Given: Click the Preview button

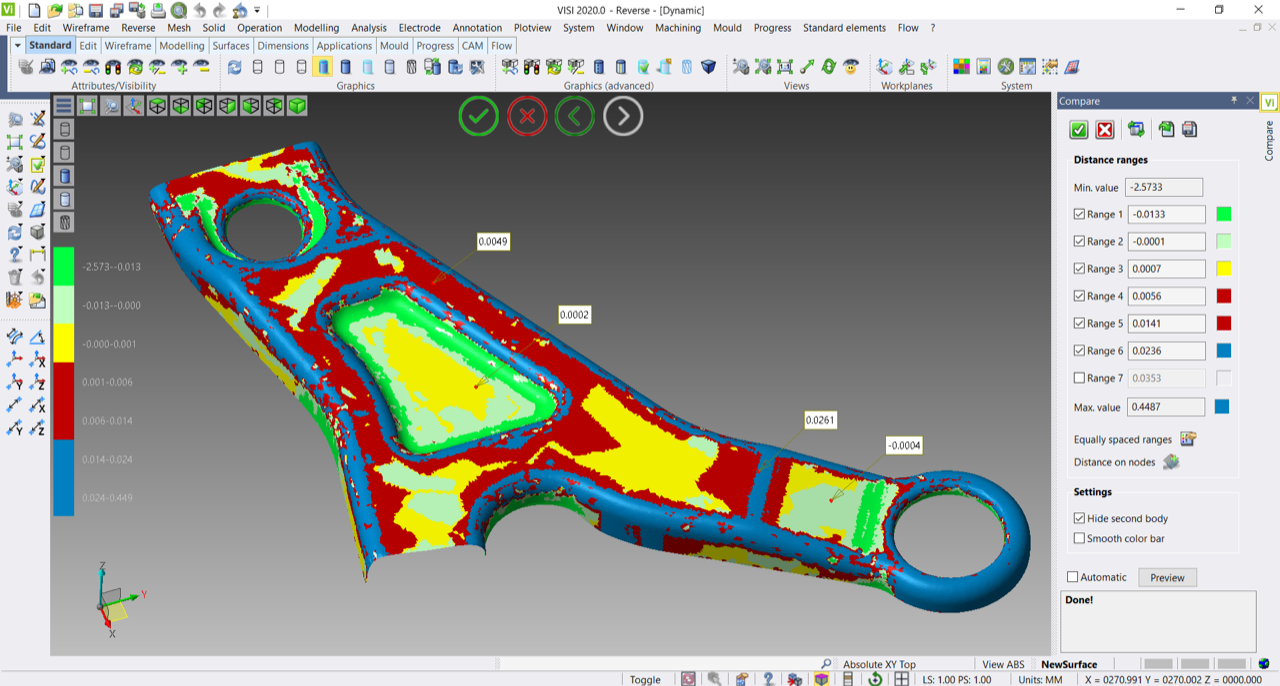Looking at the screenshot, I should [x=1167, y=577].
